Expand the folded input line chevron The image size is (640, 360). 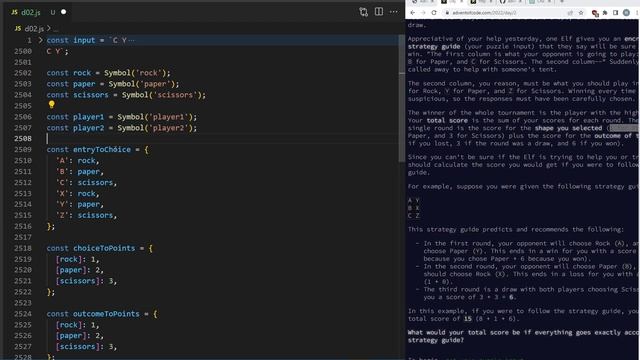40,40
